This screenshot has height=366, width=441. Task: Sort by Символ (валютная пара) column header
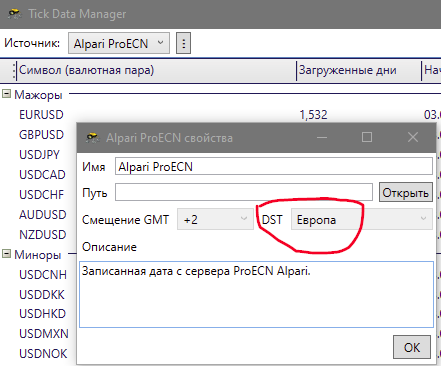156,70
